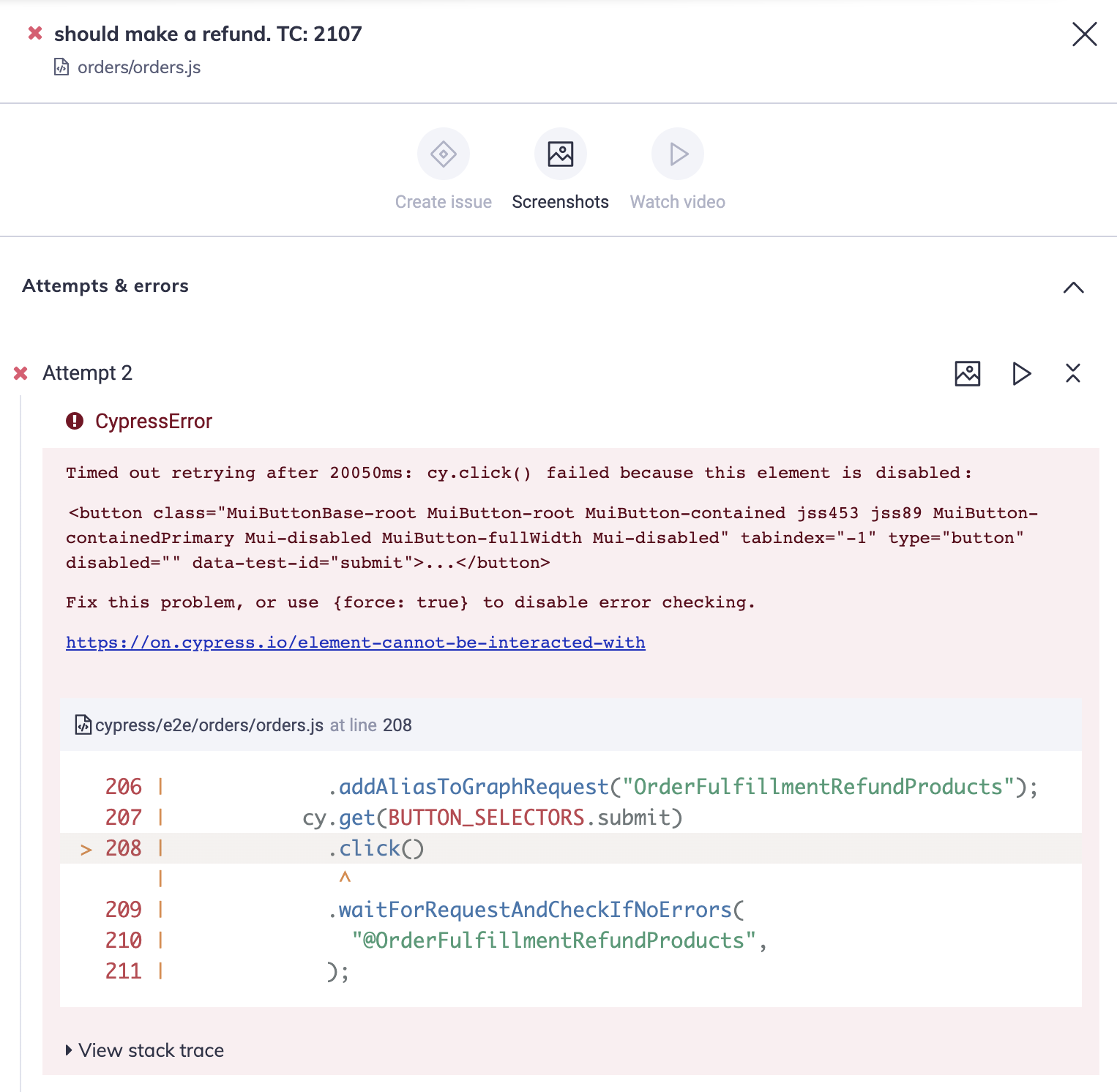Screen dimensions: 1117x1092
Task: Click the Attempts & errors header text
Action: 105,285
